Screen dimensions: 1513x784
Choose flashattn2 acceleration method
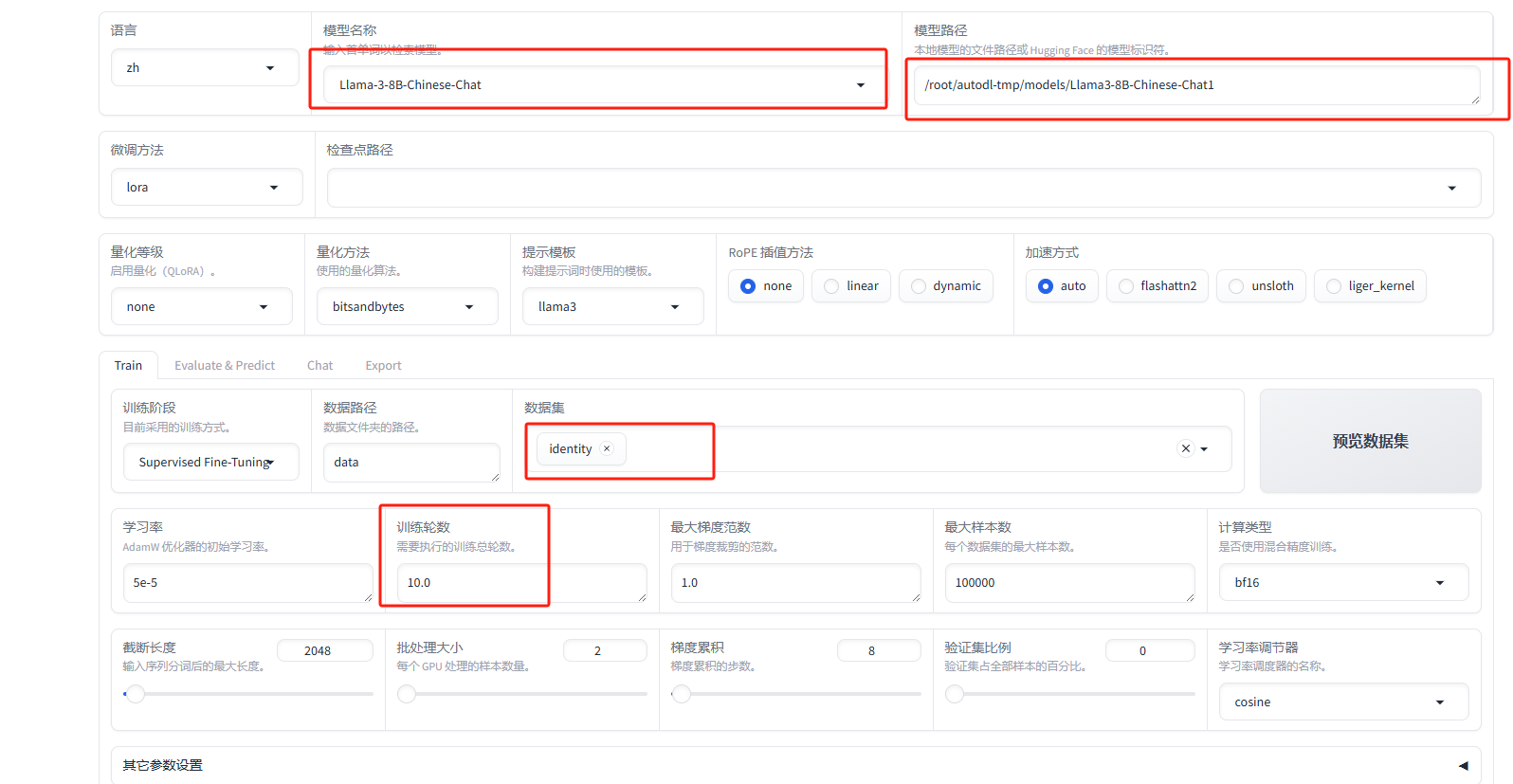tap(1125, 286)
